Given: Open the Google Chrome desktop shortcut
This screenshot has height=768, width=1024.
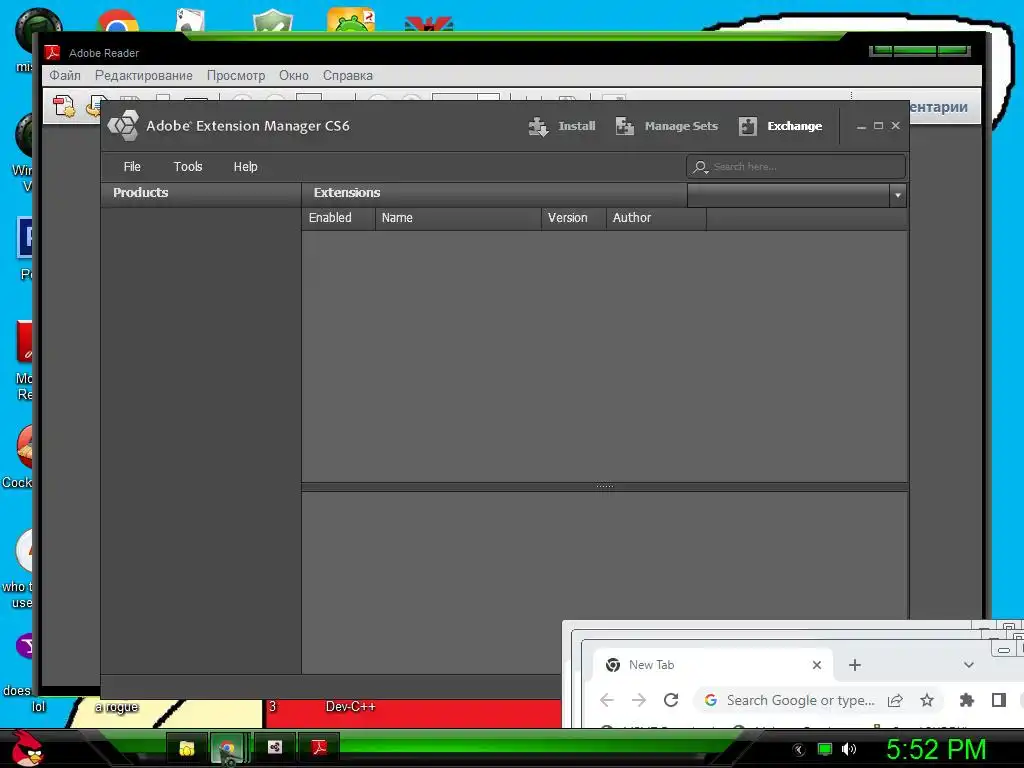Looking at the screenshot, I should click(x=118, y=21).
